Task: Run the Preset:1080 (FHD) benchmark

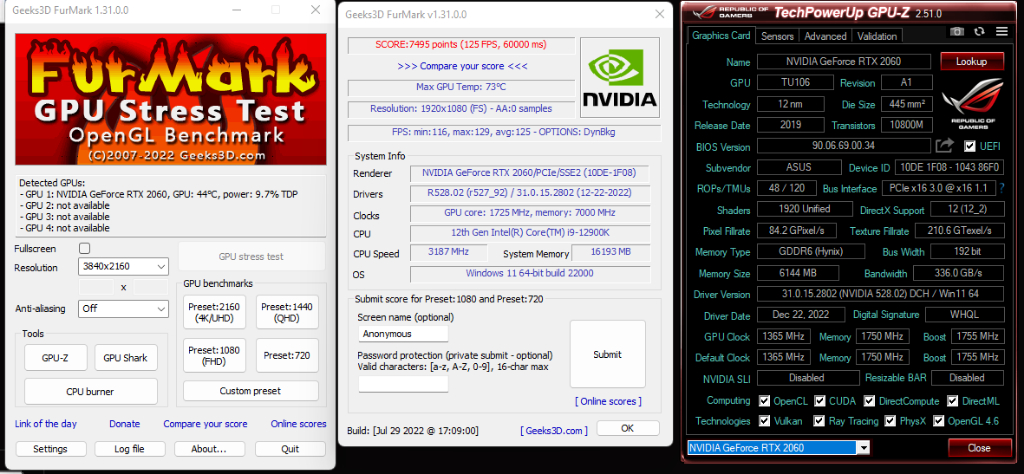Action: click(215, 355)
